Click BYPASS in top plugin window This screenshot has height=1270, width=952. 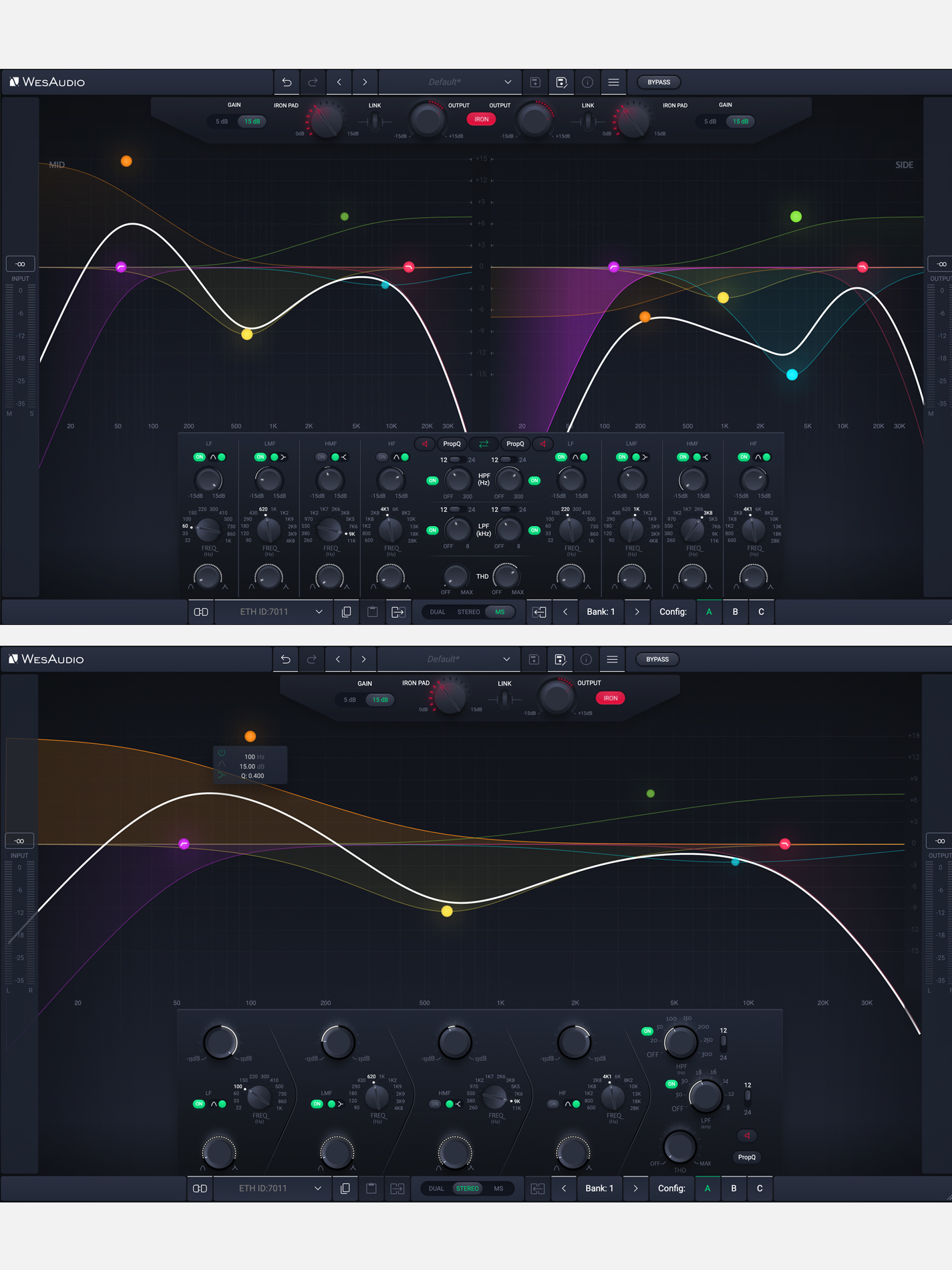659,82
